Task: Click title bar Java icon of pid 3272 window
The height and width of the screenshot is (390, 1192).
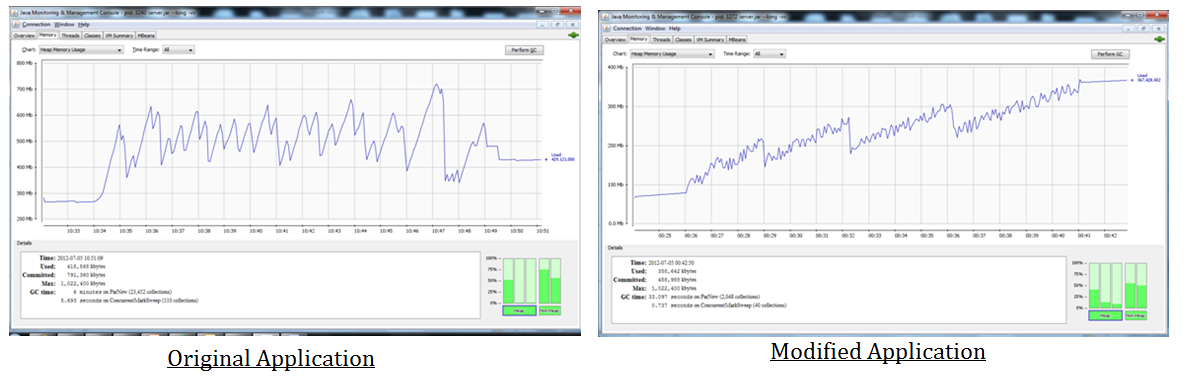Action: 606,18
